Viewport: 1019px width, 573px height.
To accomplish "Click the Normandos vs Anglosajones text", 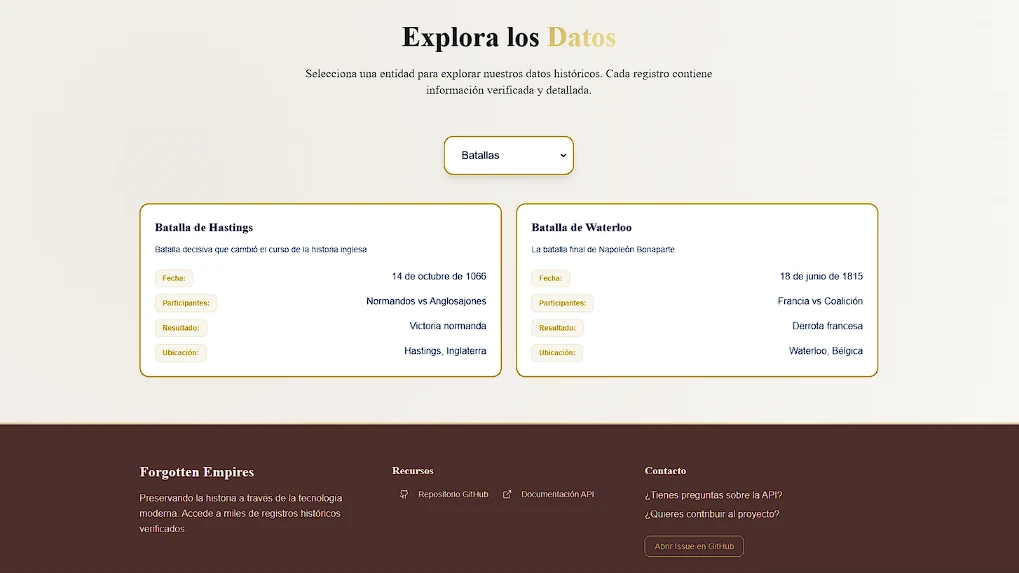I will (426, 301).
